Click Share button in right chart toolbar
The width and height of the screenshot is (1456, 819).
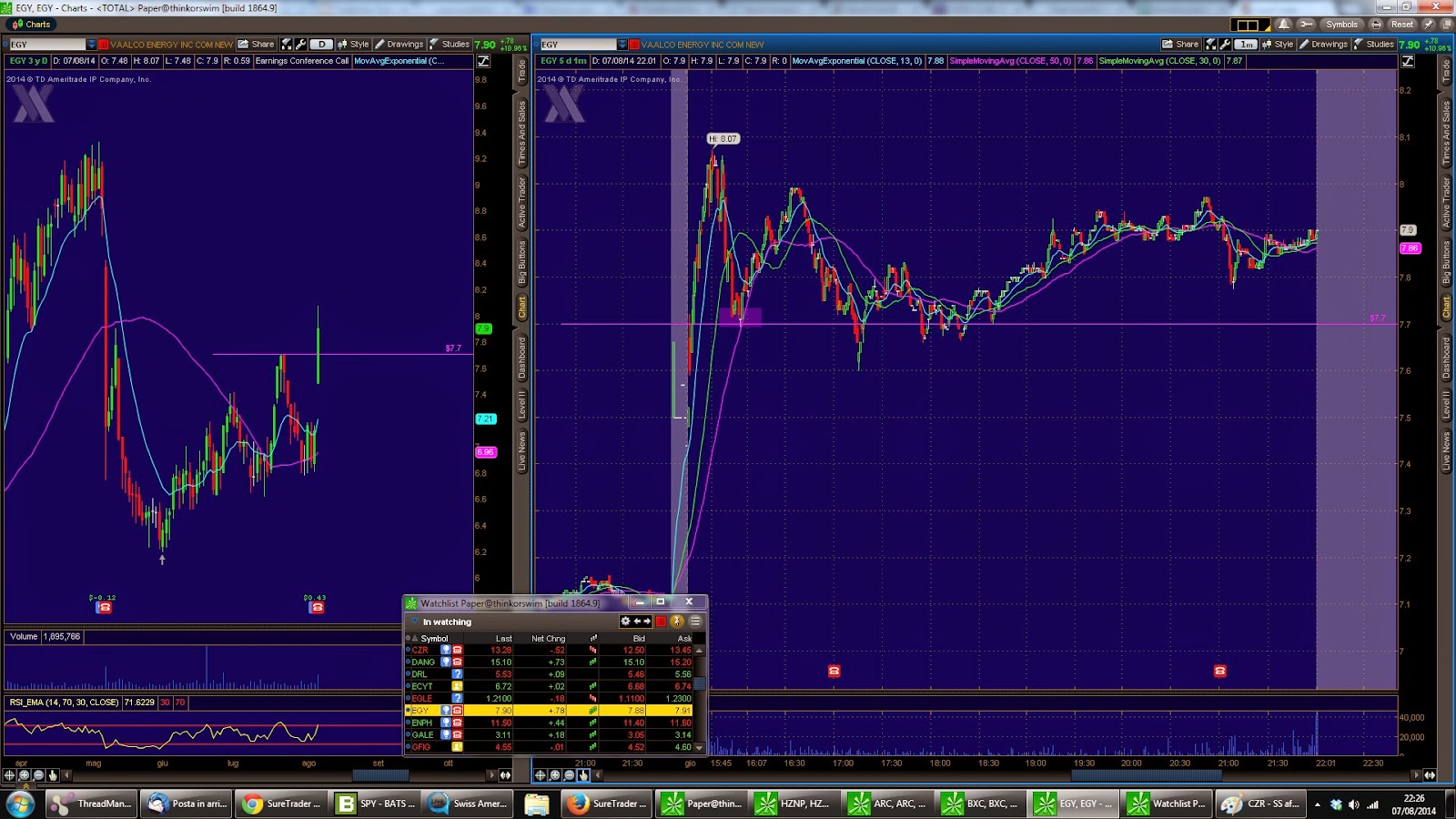[1181, 44]
